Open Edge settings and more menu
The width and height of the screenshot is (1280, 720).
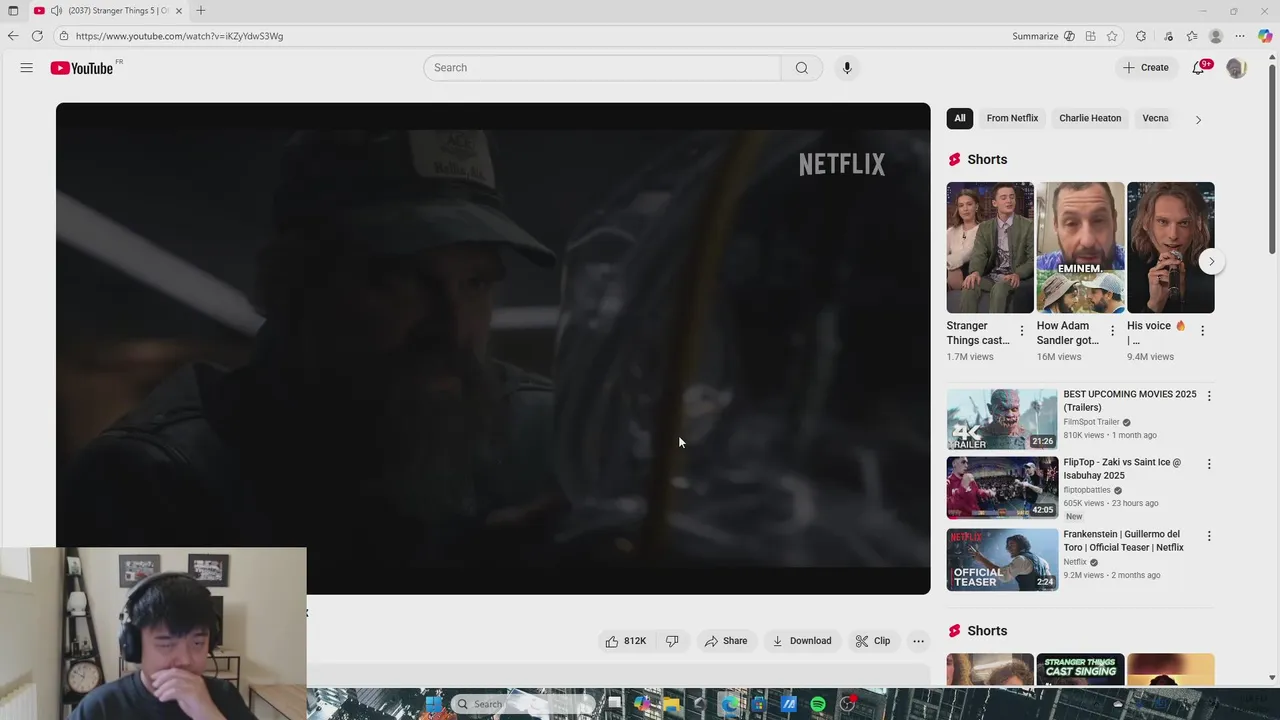pyautogui.click(x=1240, y=36)
